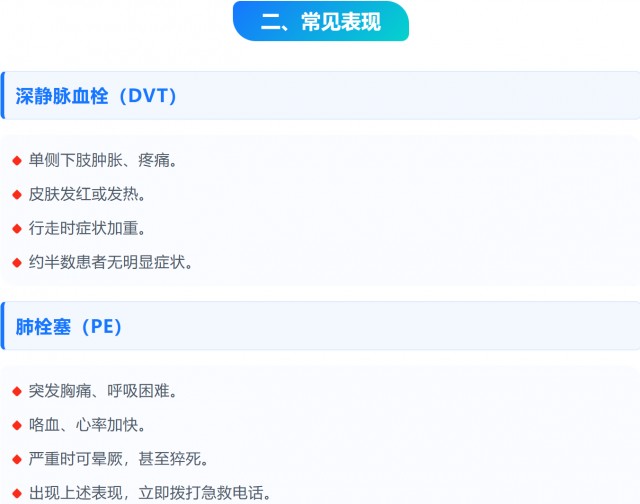This screenshot has width=640, height=504.
Task: Click the line 咯血、心率加快。
Action: (x=87, y=425)
